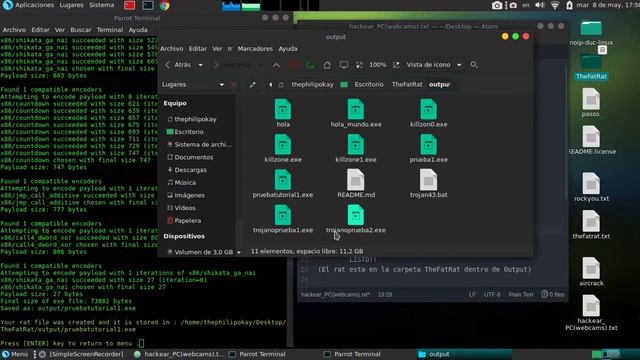
Task: Select hola_mundo.exe file
Action: click(x=356, y=113)
